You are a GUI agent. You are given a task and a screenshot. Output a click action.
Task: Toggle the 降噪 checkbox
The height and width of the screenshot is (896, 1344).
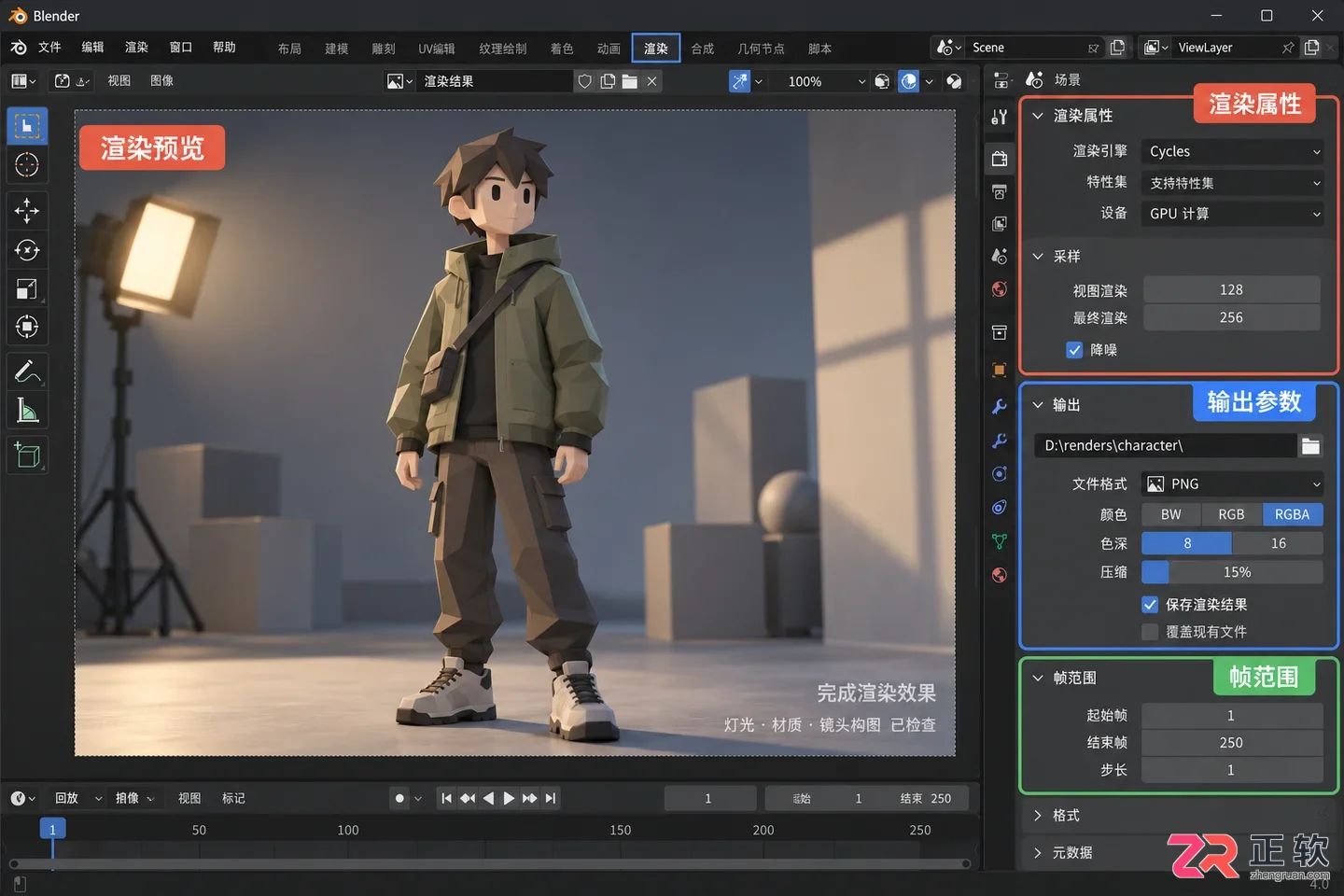click(1074, 350)
